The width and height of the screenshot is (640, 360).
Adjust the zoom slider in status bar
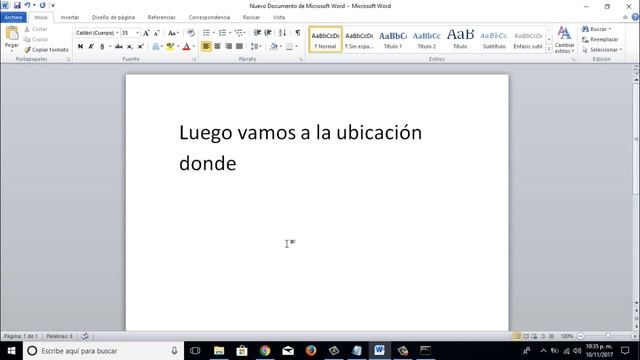pos(608,336)
